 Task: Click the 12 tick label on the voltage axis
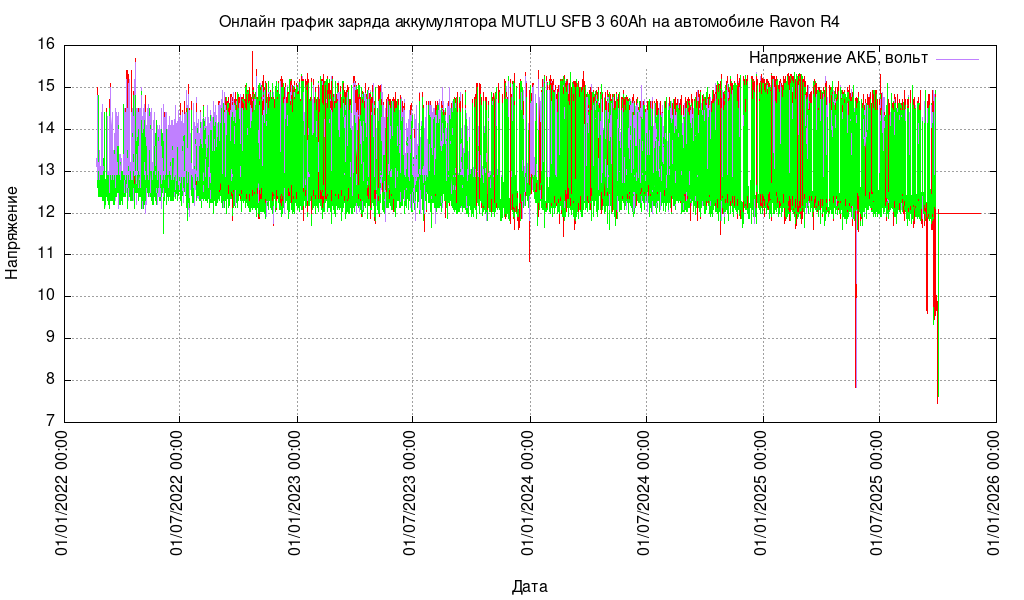(46, 213)
